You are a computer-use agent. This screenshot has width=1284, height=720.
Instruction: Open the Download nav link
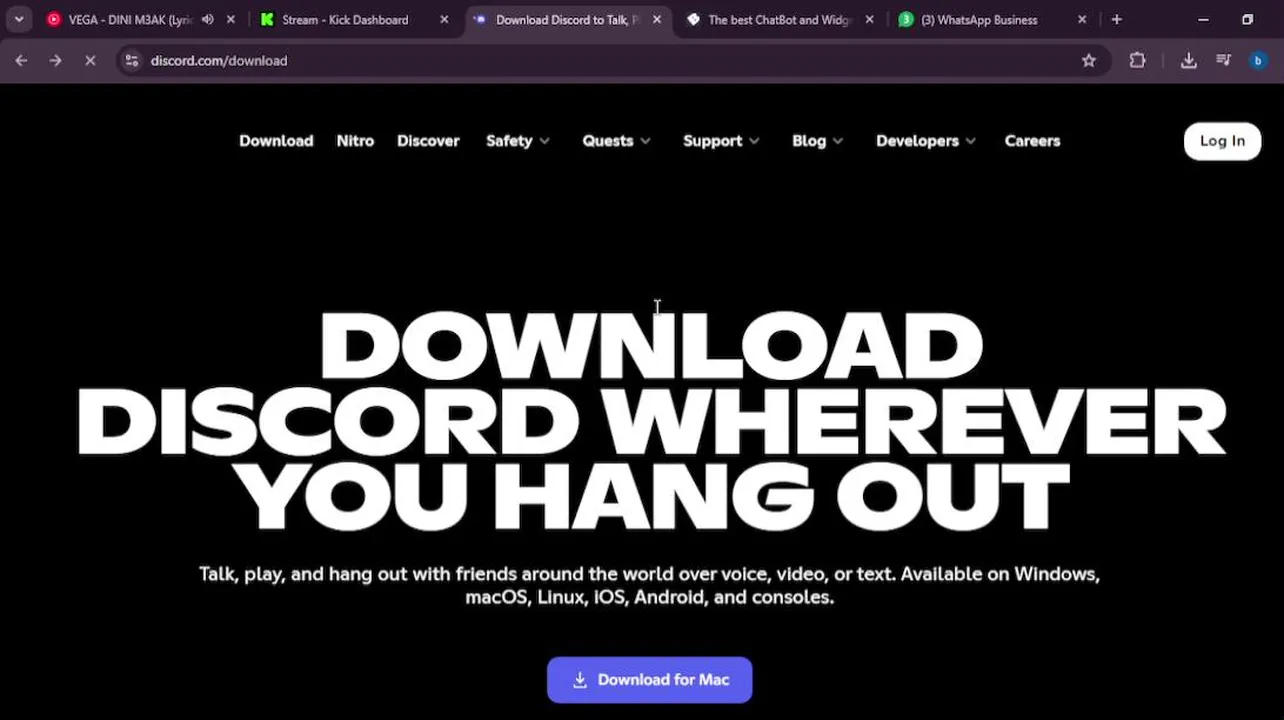pos(276,141)
